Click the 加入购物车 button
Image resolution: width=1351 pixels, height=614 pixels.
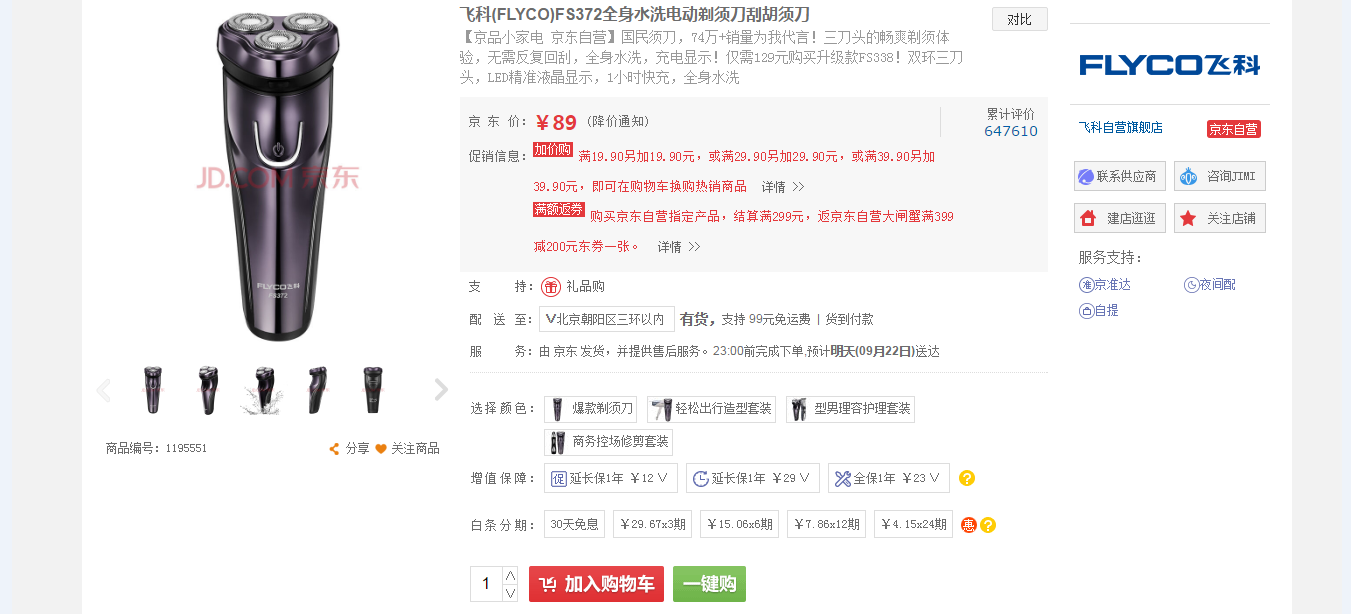[x=596, y=584]
